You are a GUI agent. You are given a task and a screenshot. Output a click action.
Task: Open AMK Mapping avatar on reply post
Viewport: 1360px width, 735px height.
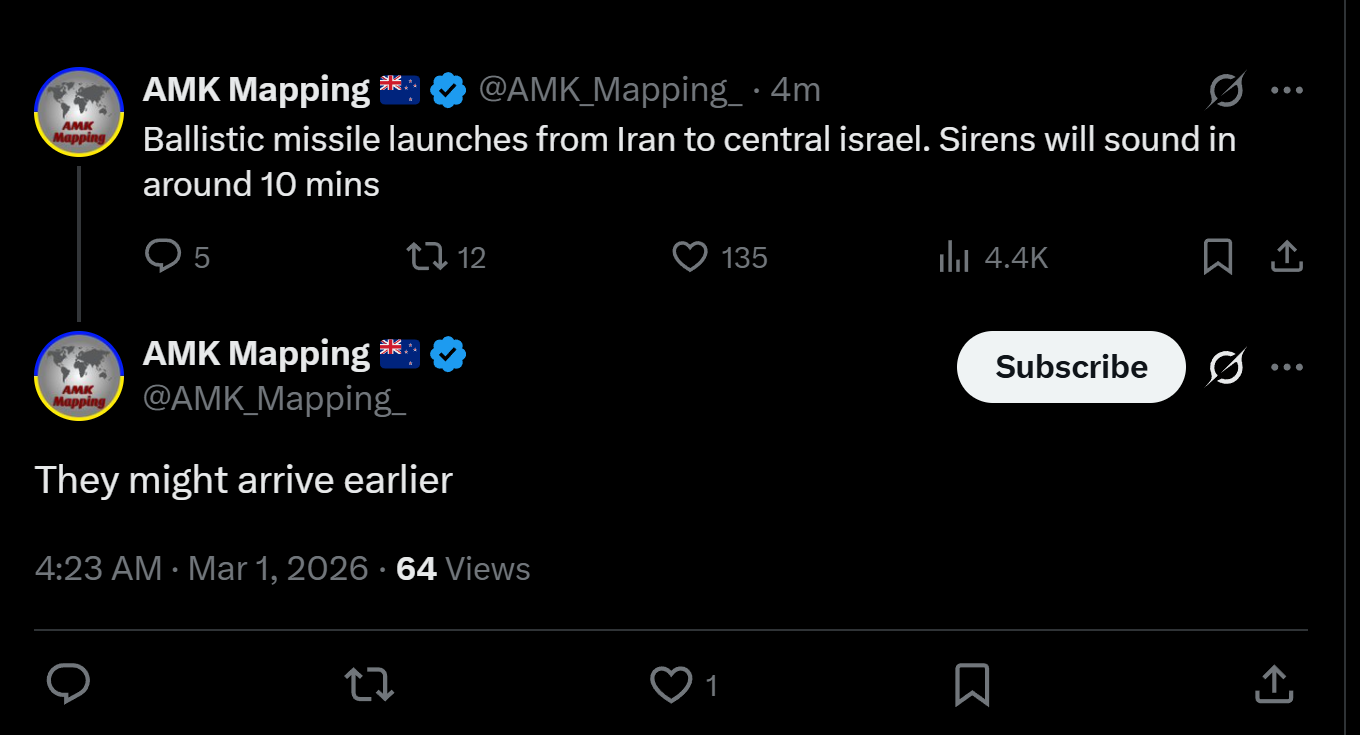(79, 376)
